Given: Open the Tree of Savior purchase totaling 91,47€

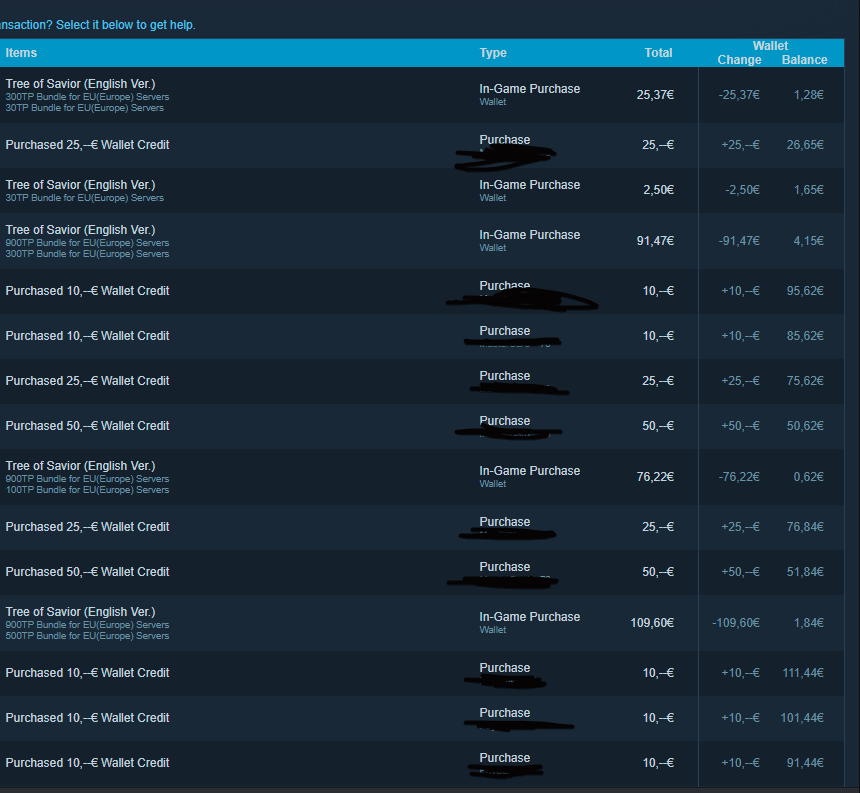Looking at the screenshot, I should tap(422, 241).
